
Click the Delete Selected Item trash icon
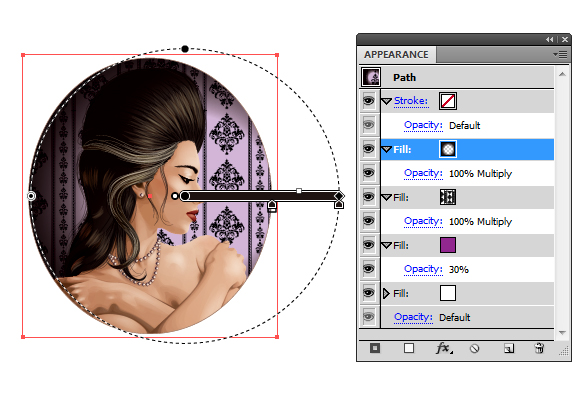pyautogui.click(x=539, y=348)
